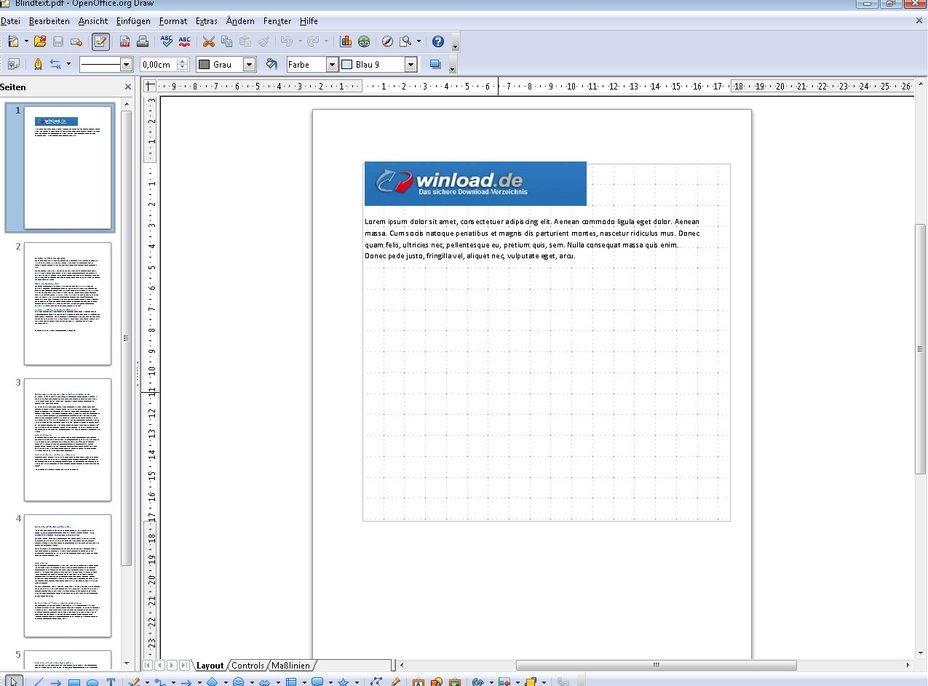Screen dimensions: 928x686
Task: Select the Callouts speech bubble tool
Action: (317, 681)
